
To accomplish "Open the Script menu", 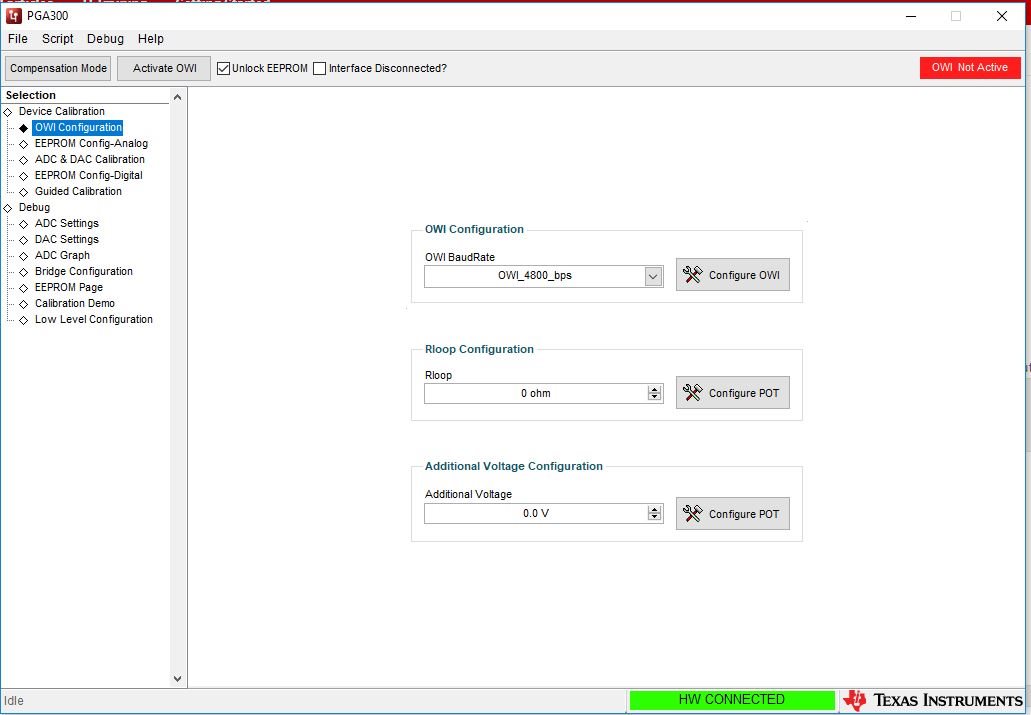I will 58,39.
